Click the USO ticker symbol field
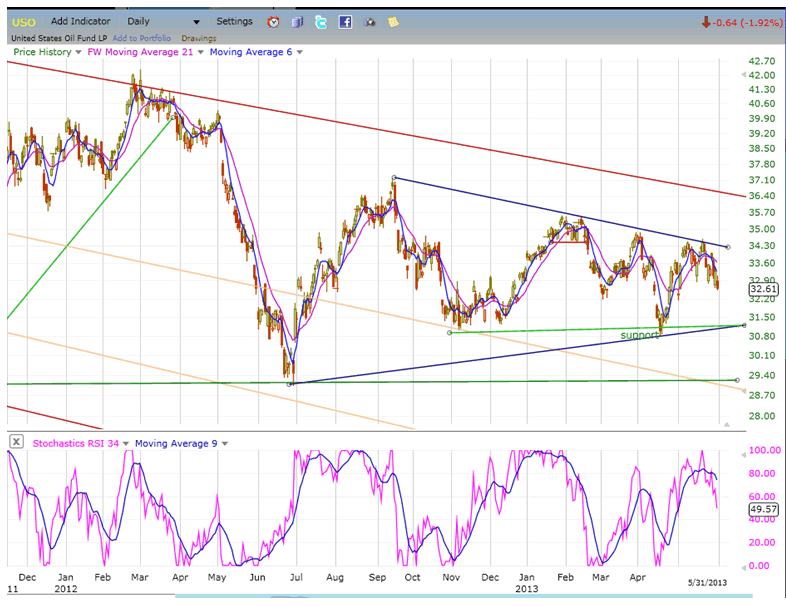The image size is (786, 606). 23,21
